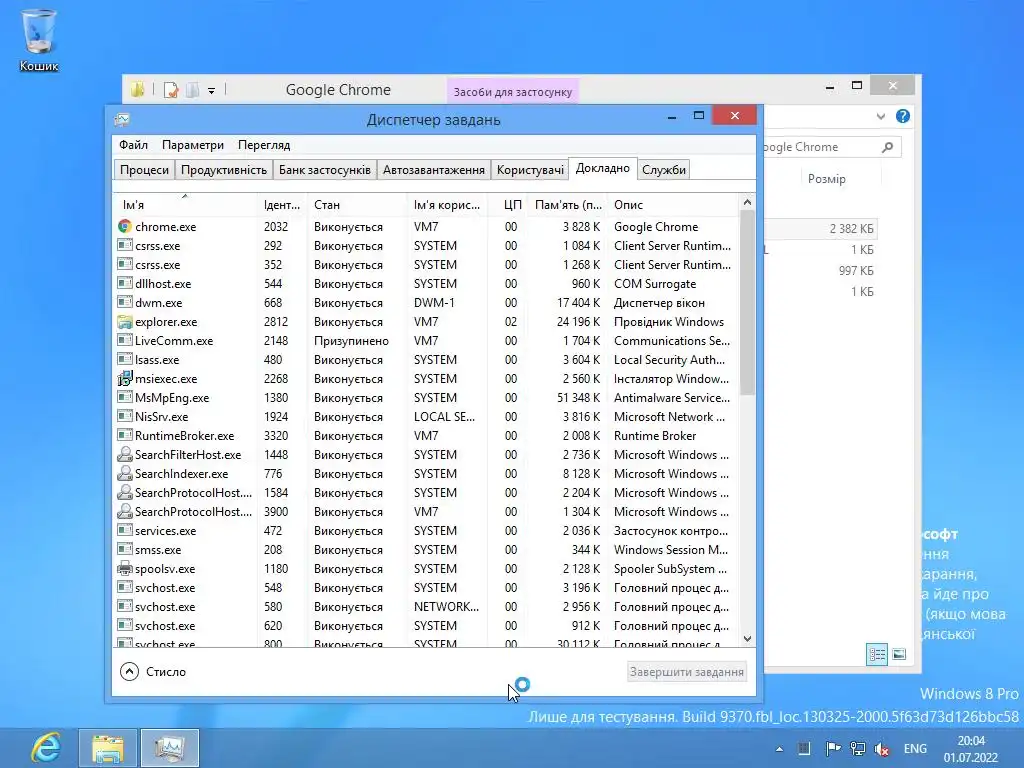The height and width of the screenshot is (768, 1024).
Task: Switch to the Служби tab
Action: (x=664, y=170)
